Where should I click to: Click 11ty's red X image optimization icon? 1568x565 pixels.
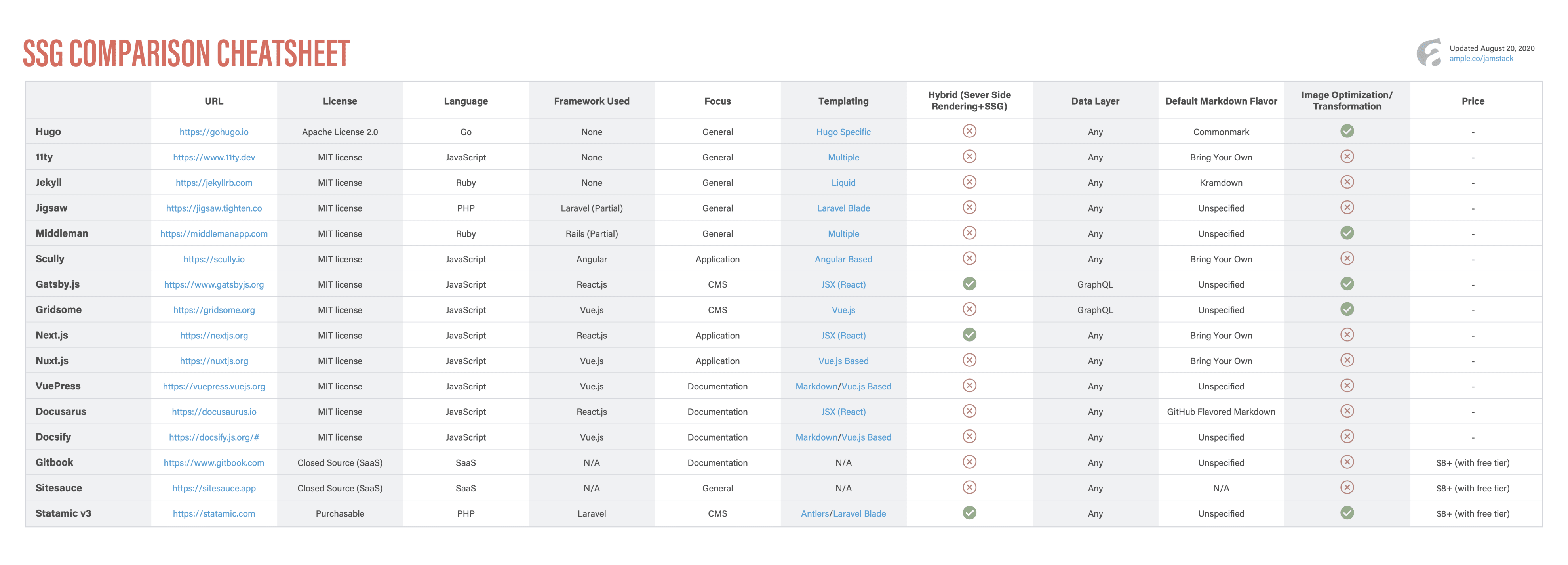tap(1346, 157)
